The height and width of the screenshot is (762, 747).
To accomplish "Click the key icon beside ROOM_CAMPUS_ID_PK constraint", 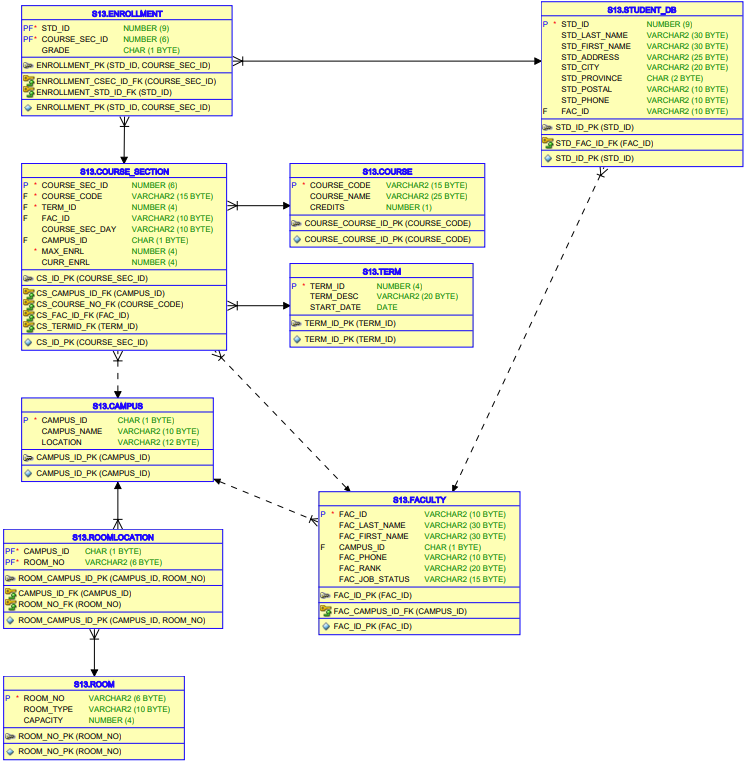I will coord(10,579).
